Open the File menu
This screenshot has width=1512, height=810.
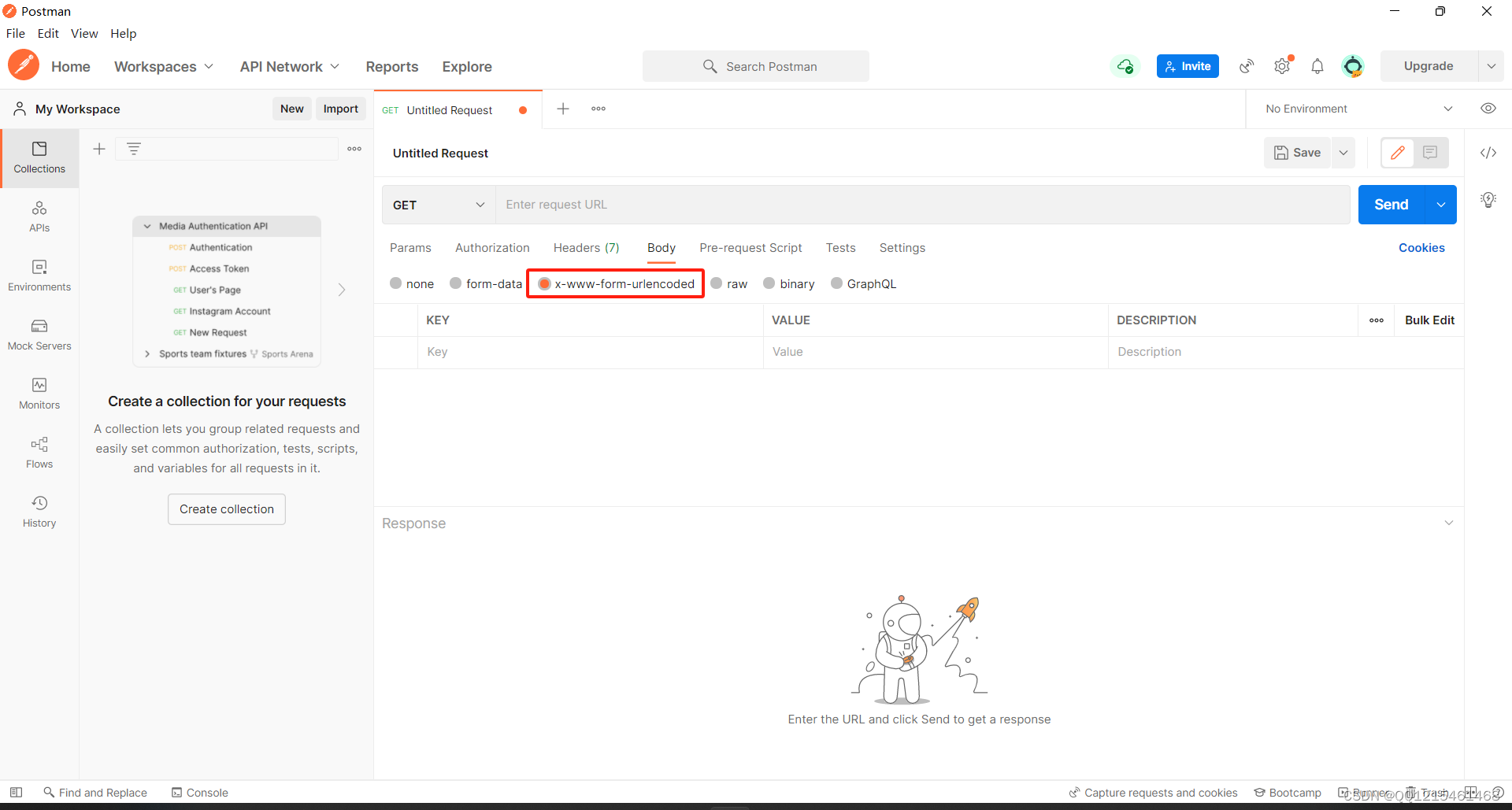click(16, 33)
